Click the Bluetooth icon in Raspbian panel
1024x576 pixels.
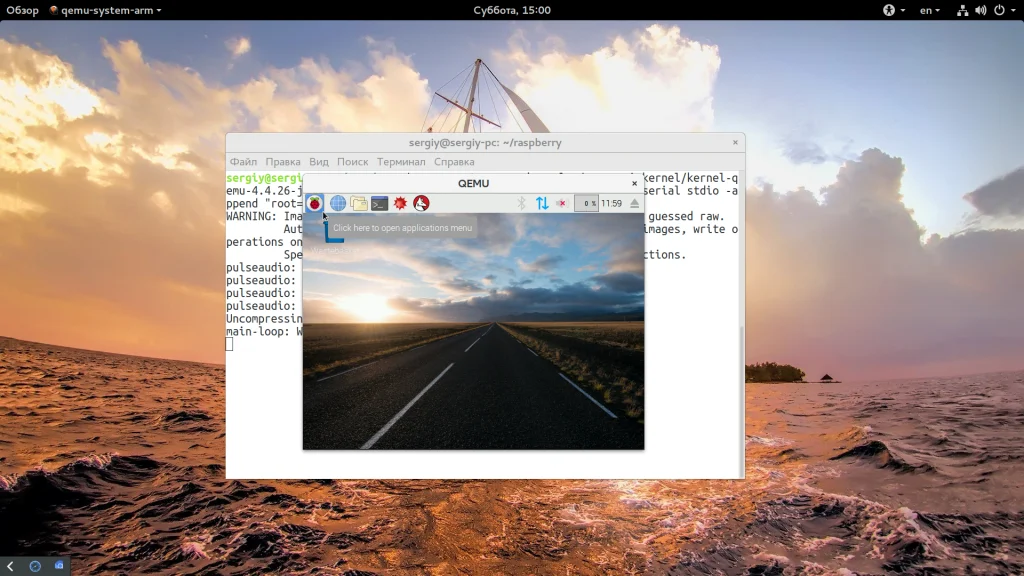(x=521, y=203)
